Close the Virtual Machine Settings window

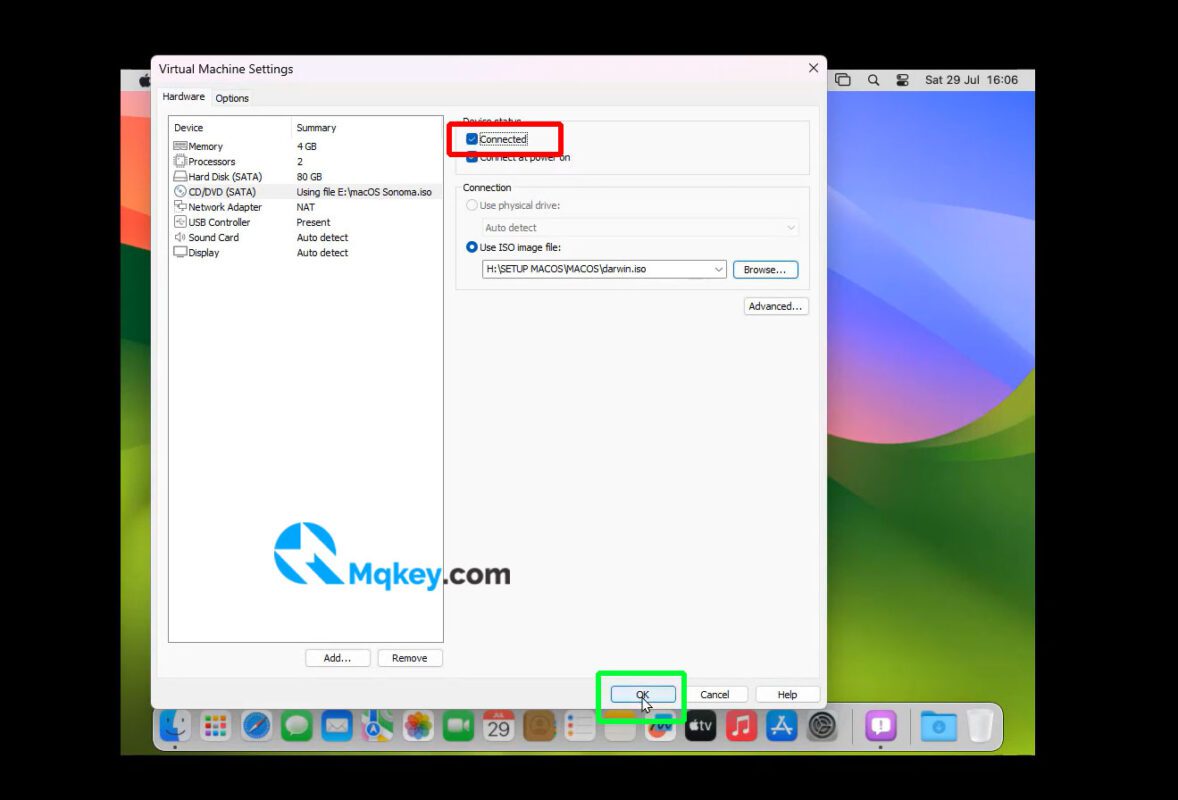click(813, 68)
